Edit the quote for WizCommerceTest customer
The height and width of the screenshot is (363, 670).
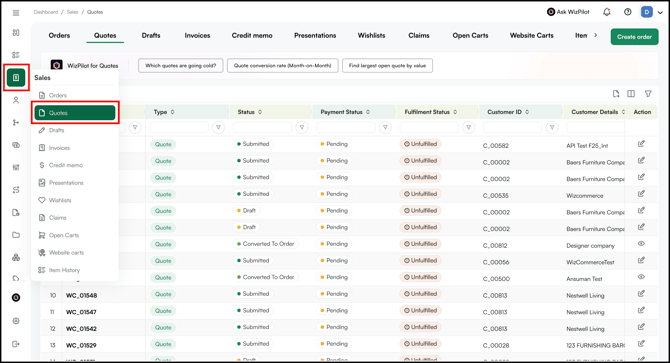pyautogui.click(x=641, y=261)
